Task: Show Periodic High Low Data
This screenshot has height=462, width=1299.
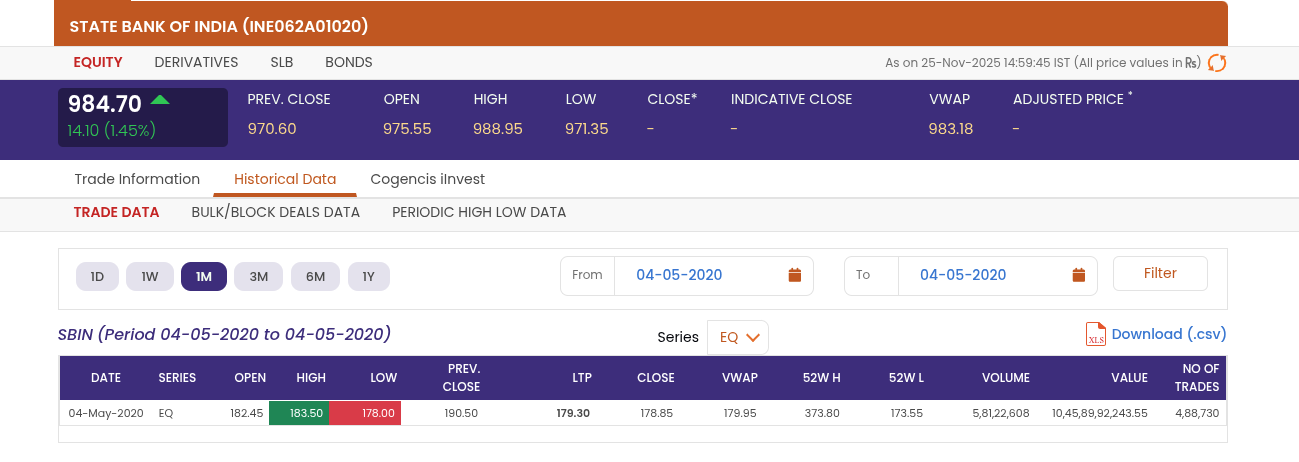Action: tap(479, 212)
